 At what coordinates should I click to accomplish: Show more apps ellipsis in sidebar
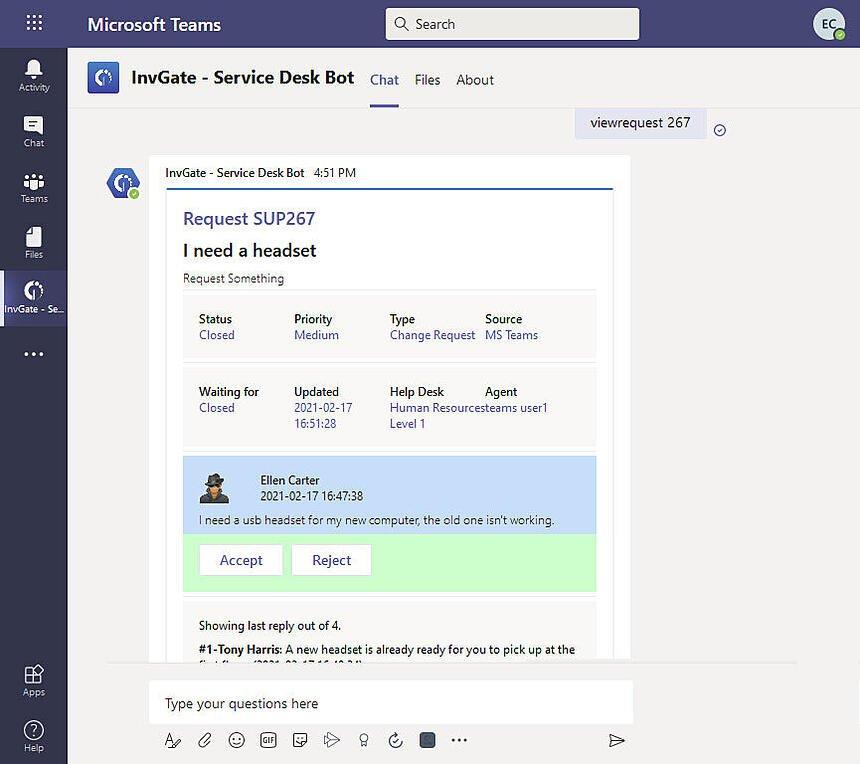[x=33, y=354]
